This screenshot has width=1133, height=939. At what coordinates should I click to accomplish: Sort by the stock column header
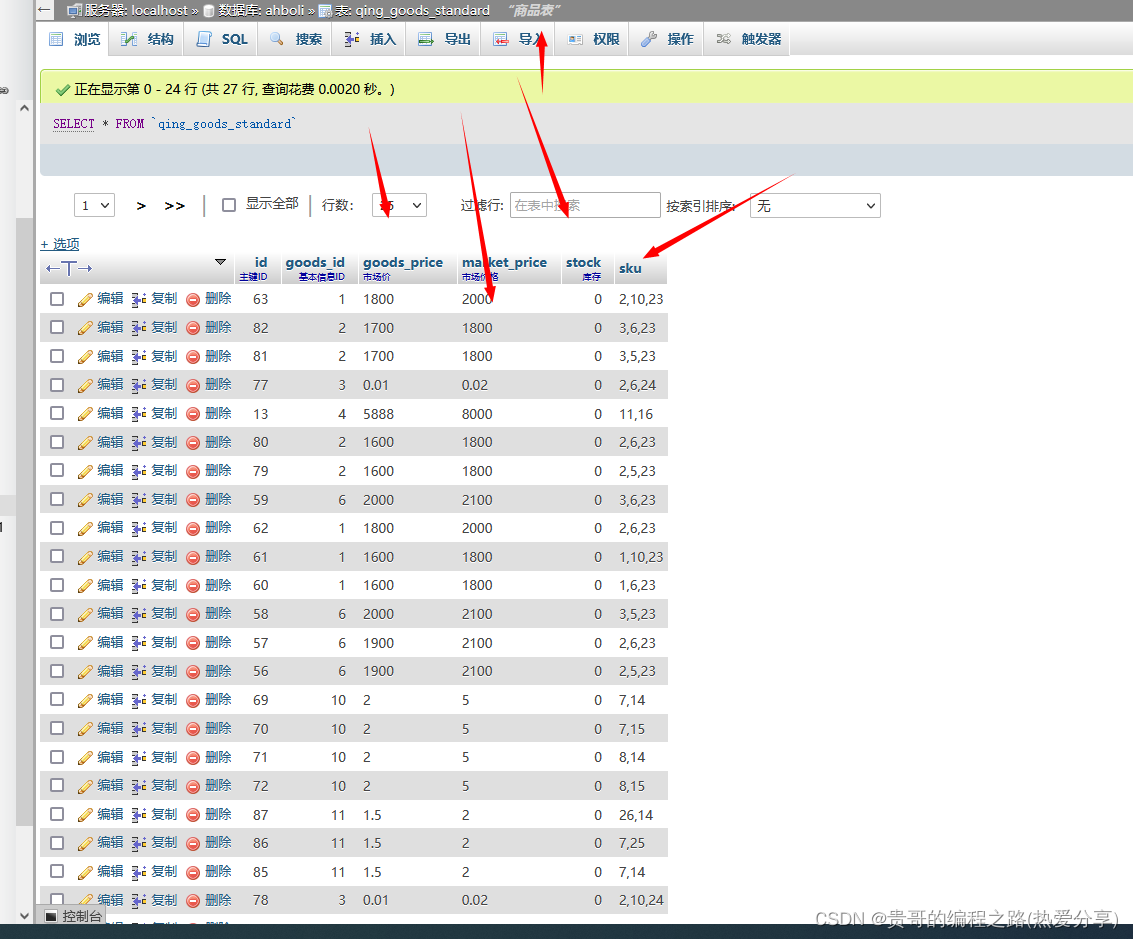583,262
